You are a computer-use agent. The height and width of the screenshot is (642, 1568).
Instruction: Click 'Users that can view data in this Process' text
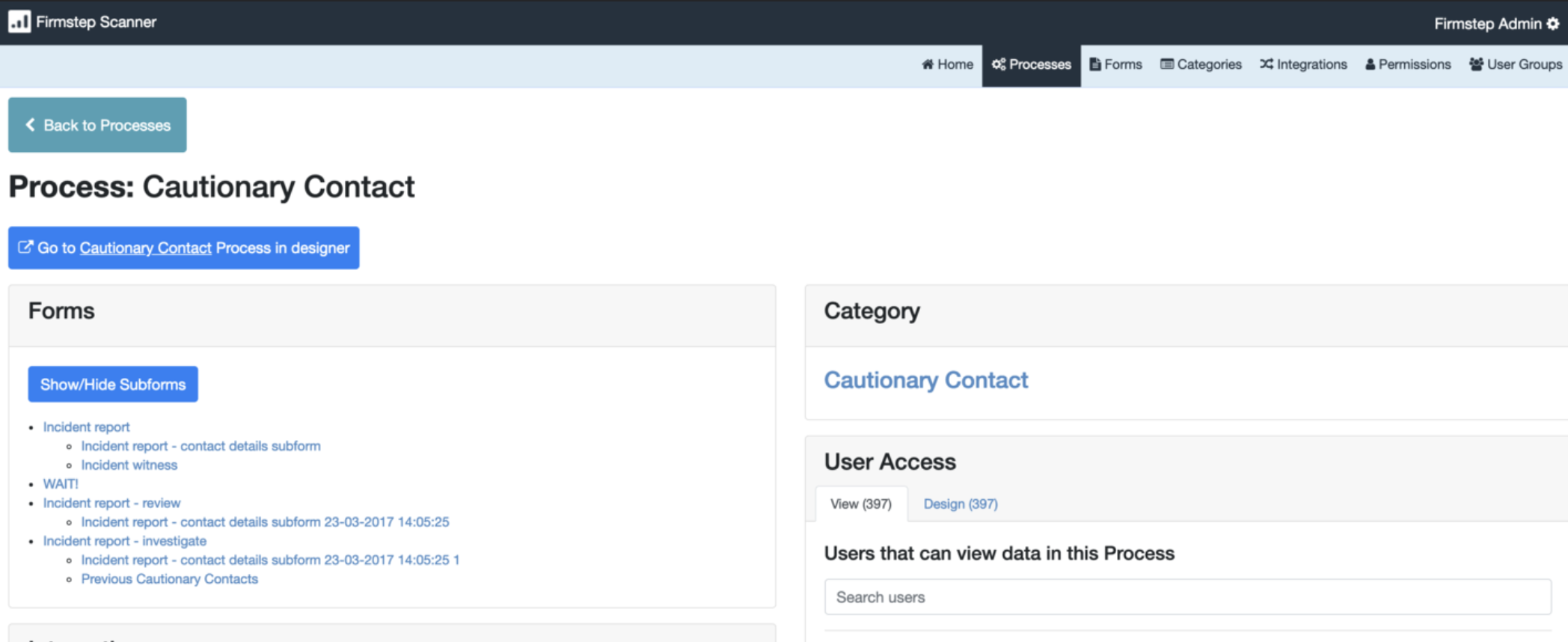tap(999, 553)
